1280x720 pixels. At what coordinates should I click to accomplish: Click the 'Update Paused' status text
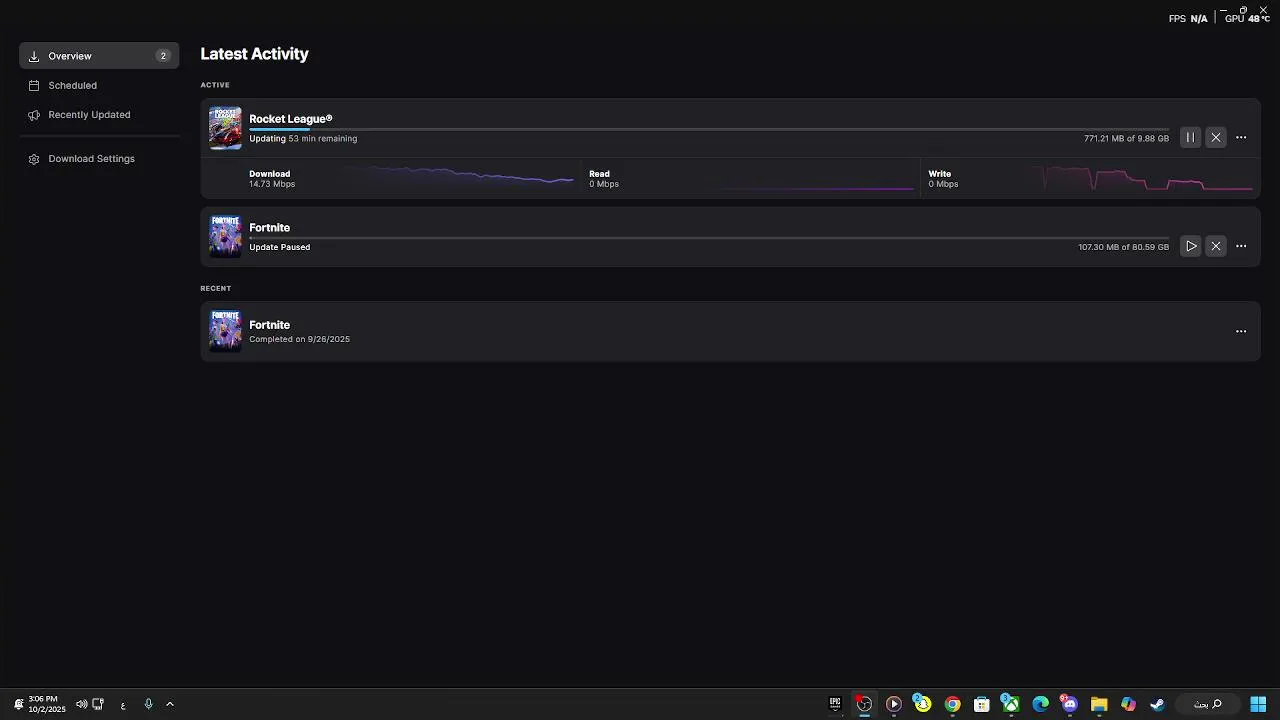(x=279, y=247)
